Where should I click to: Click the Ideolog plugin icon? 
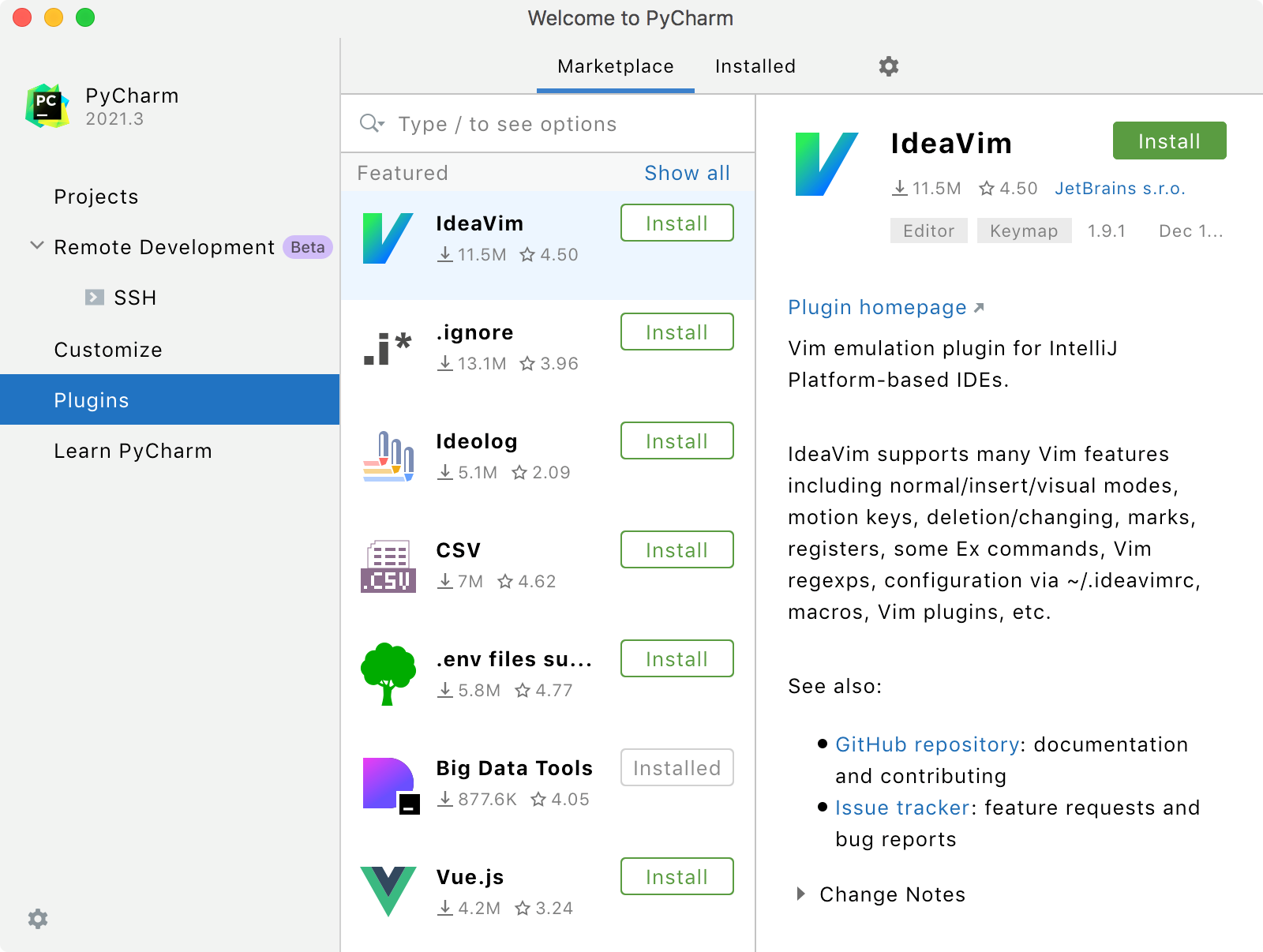(388, 455)
